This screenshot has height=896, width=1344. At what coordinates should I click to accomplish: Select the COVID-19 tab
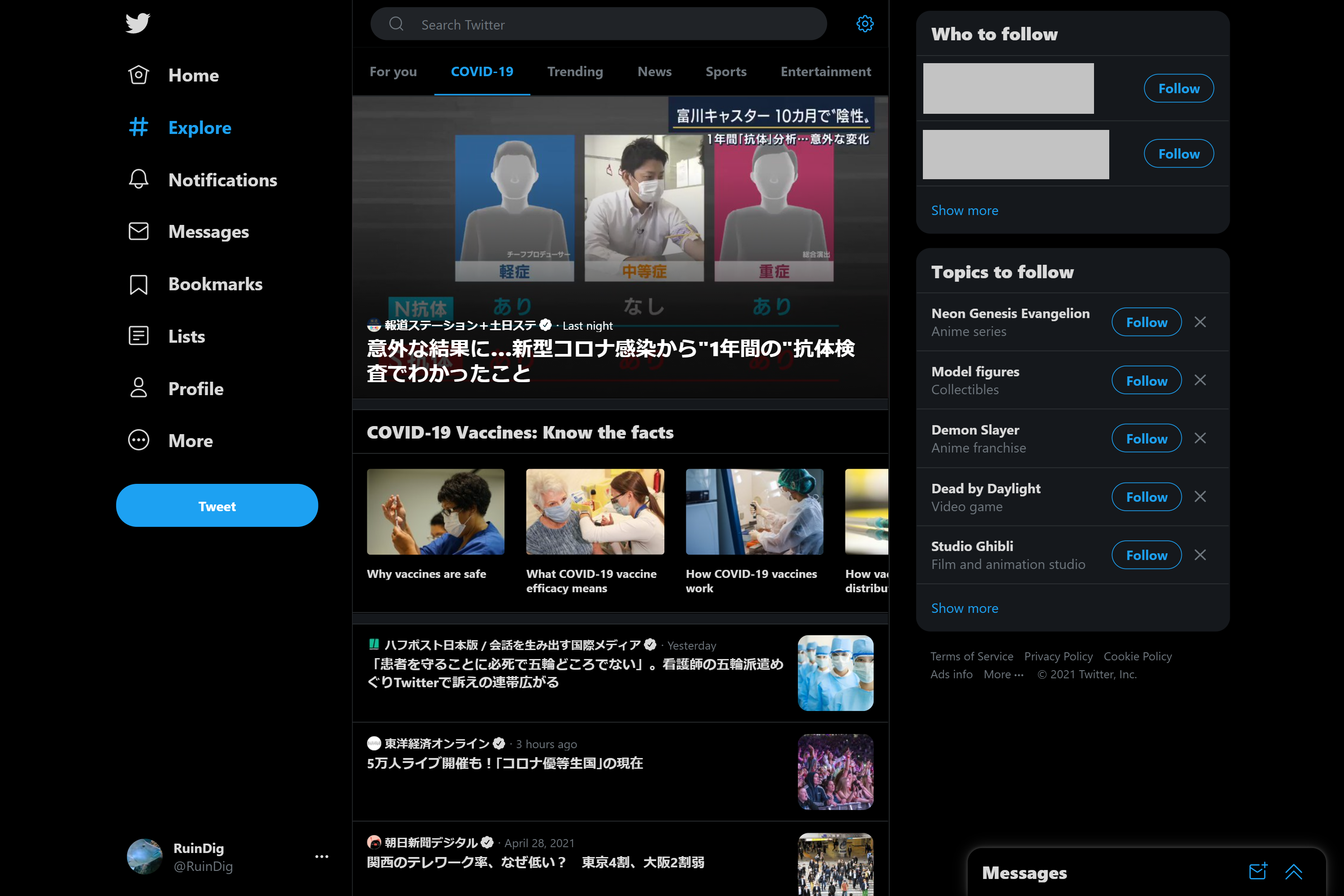pyautogui.click(x=482, y=72)
